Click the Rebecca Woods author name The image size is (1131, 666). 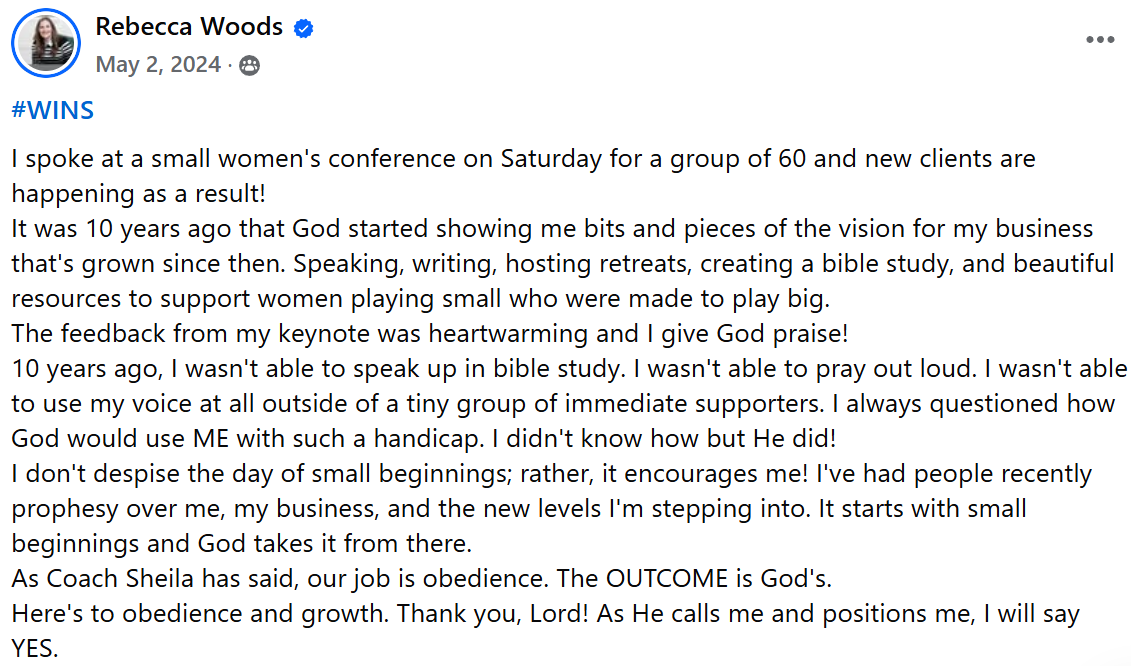[x=189, y=27]
